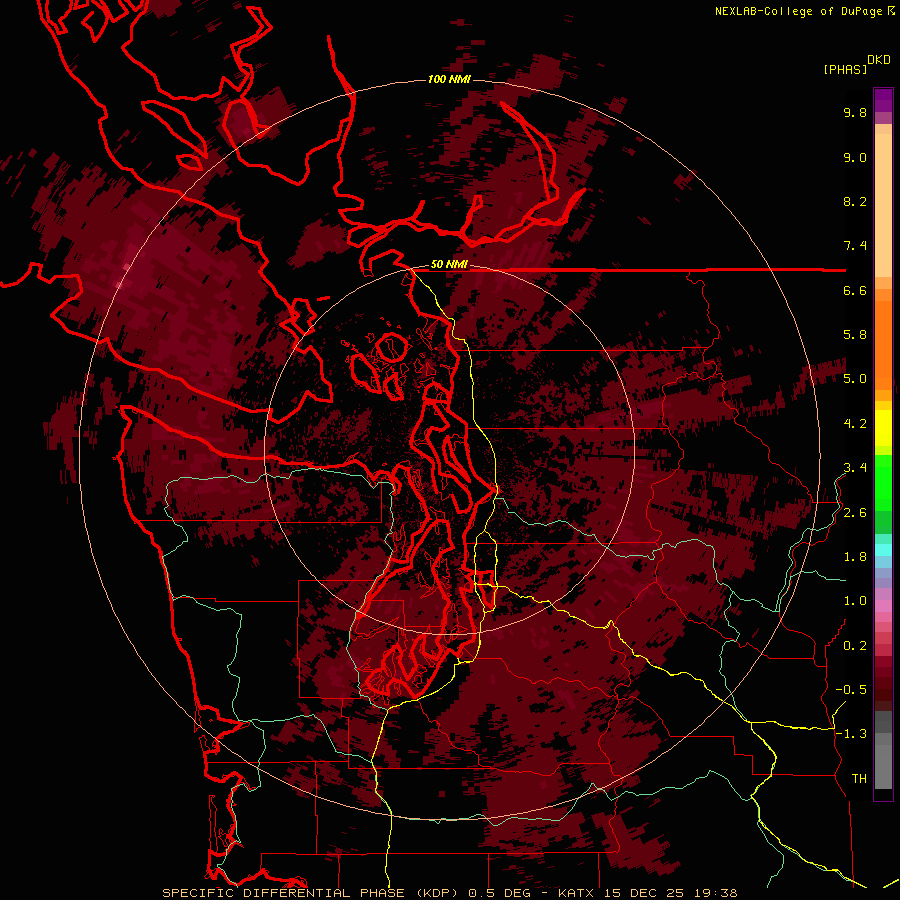Click the yellow band of the color bar

pyautogui.click(x=883, y=428)
